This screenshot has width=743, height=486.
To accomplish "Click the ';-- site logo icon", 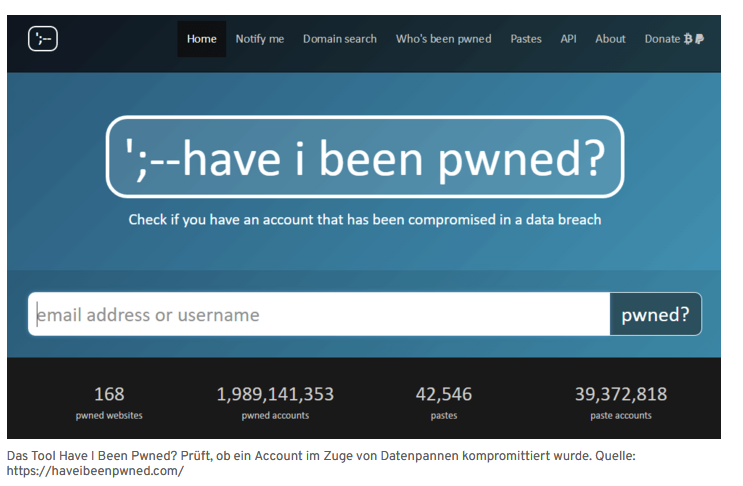I will (43, 39).
